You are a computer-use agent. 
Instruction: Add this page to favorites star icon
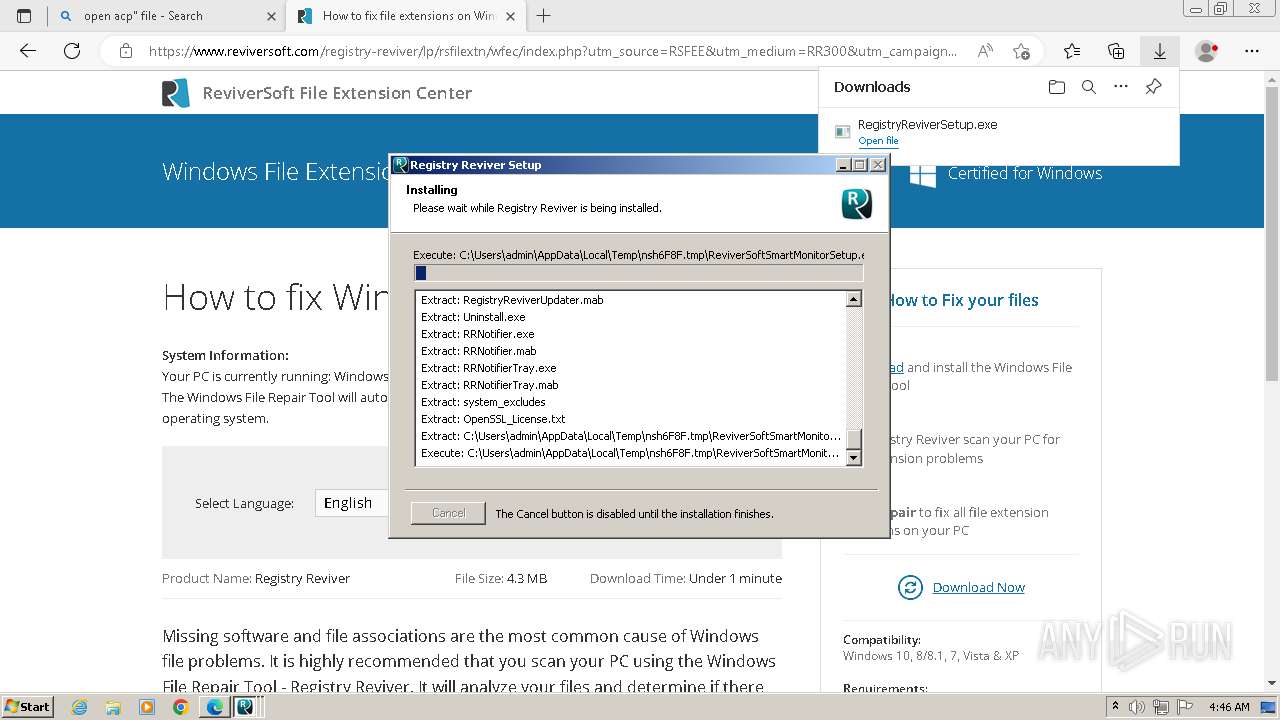pyautogui.click(x=1021, y=51)
